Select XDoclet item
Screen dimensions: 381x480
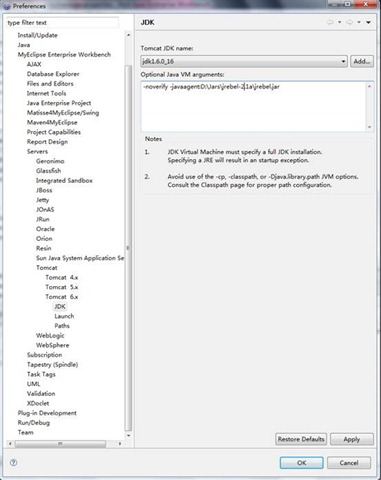coord(38,403)
